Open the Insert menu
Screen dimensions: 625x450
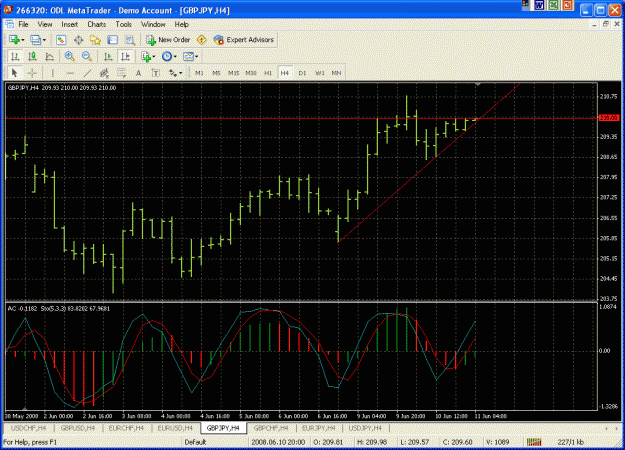click(69, 24)
